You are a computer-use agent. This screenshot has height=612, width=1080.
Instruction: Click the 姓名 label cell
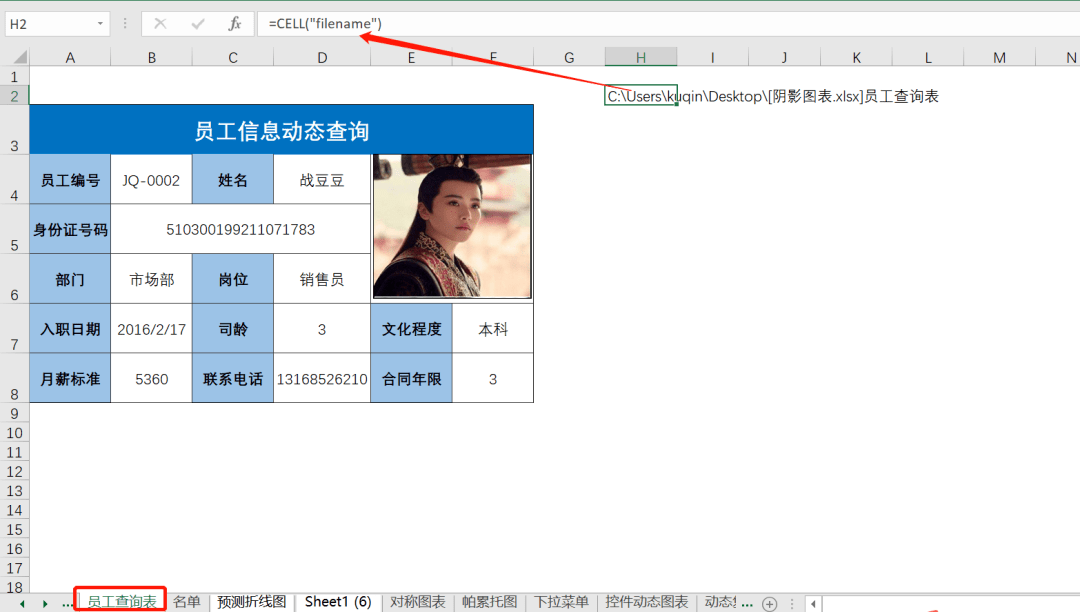(x=233, y=180)
